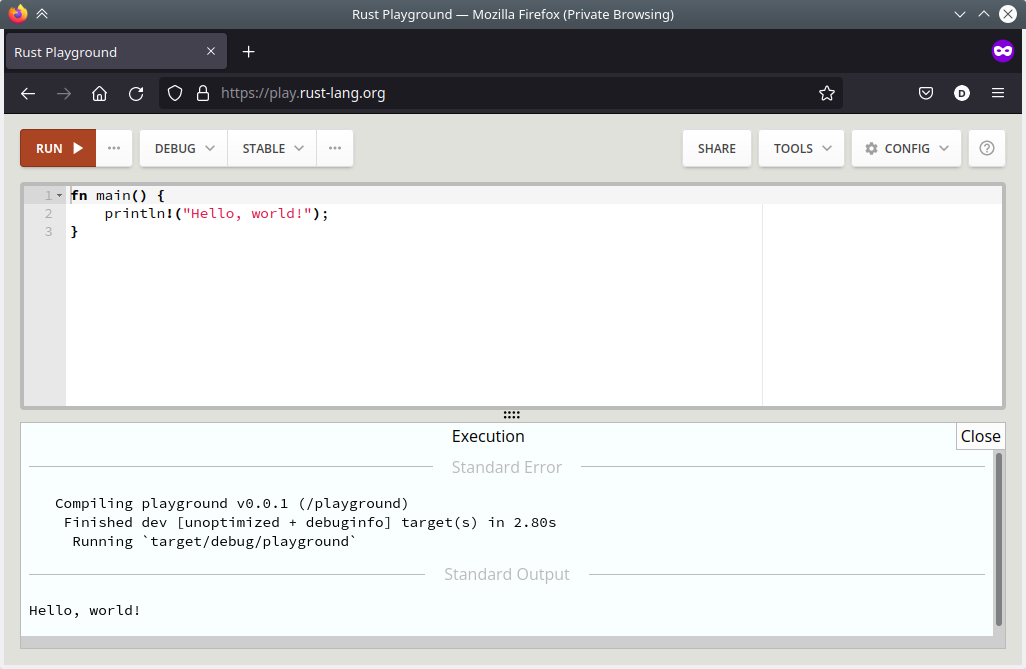Expand the Debug mode dropdown
This screenshot has height=669, width=1026.
(184, 148)
